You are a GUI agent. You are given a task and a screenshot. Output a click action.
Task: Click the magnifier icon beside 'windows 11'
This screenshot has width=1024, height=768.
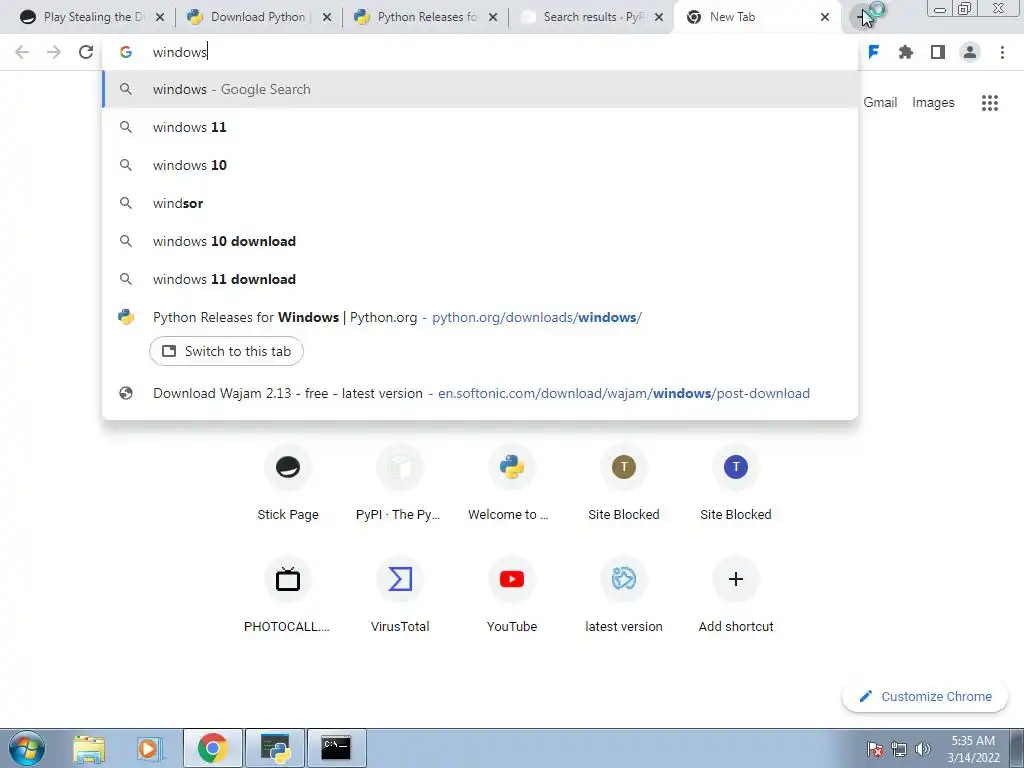(x=125, y=127)
